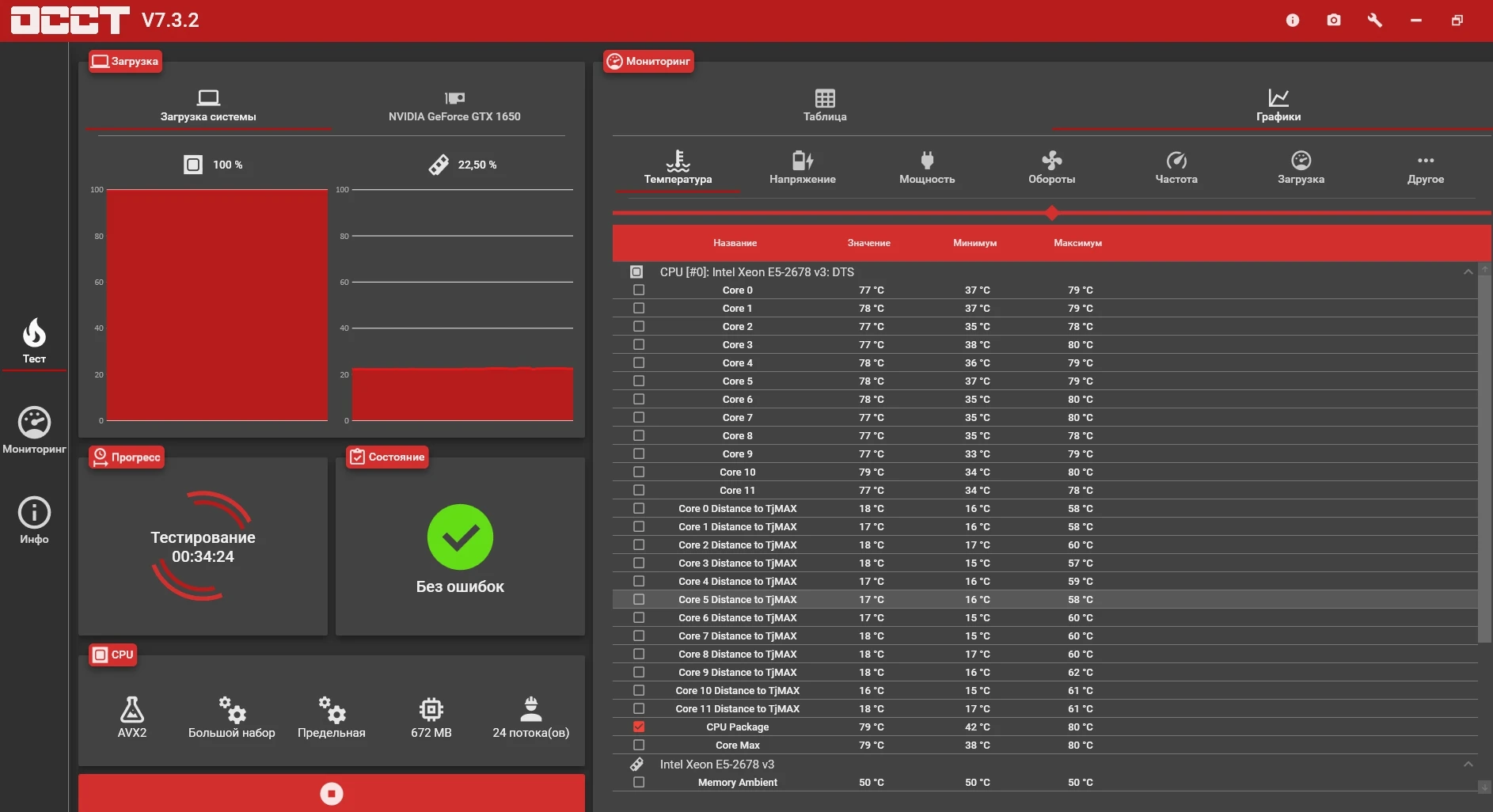Select the Напряжение voltage category
1493x812 pixels.
[x=803, y=168]
